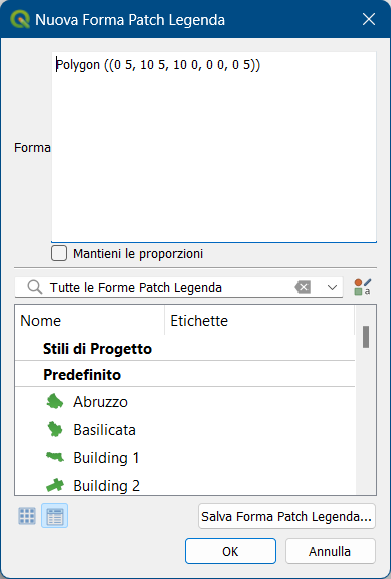391x579 pixels.
Task: Click the Basilicata shape icon
Action: coord(55,429)
